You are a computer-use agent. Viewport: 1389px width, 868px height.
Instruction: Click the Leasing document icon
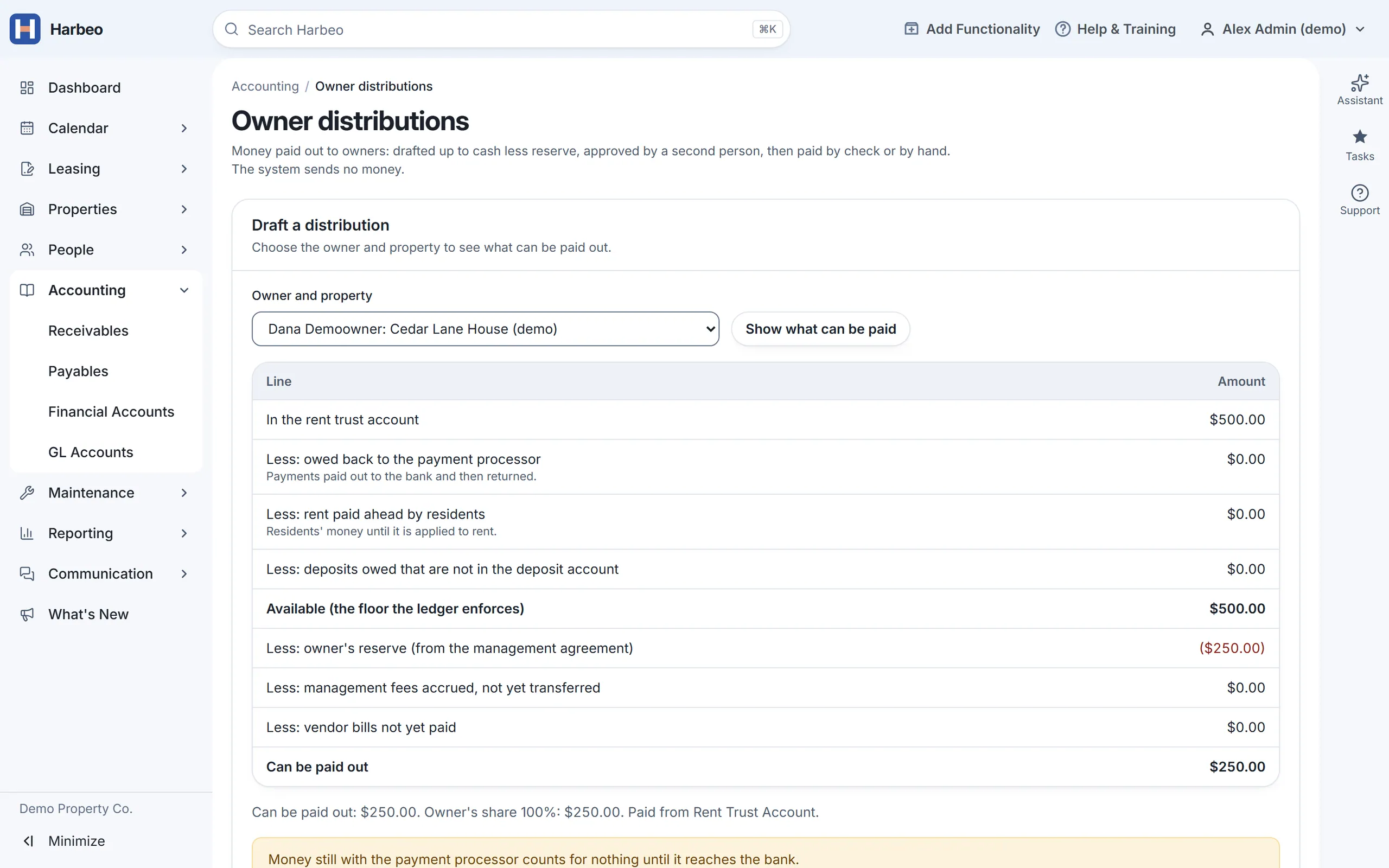[27, 169]
